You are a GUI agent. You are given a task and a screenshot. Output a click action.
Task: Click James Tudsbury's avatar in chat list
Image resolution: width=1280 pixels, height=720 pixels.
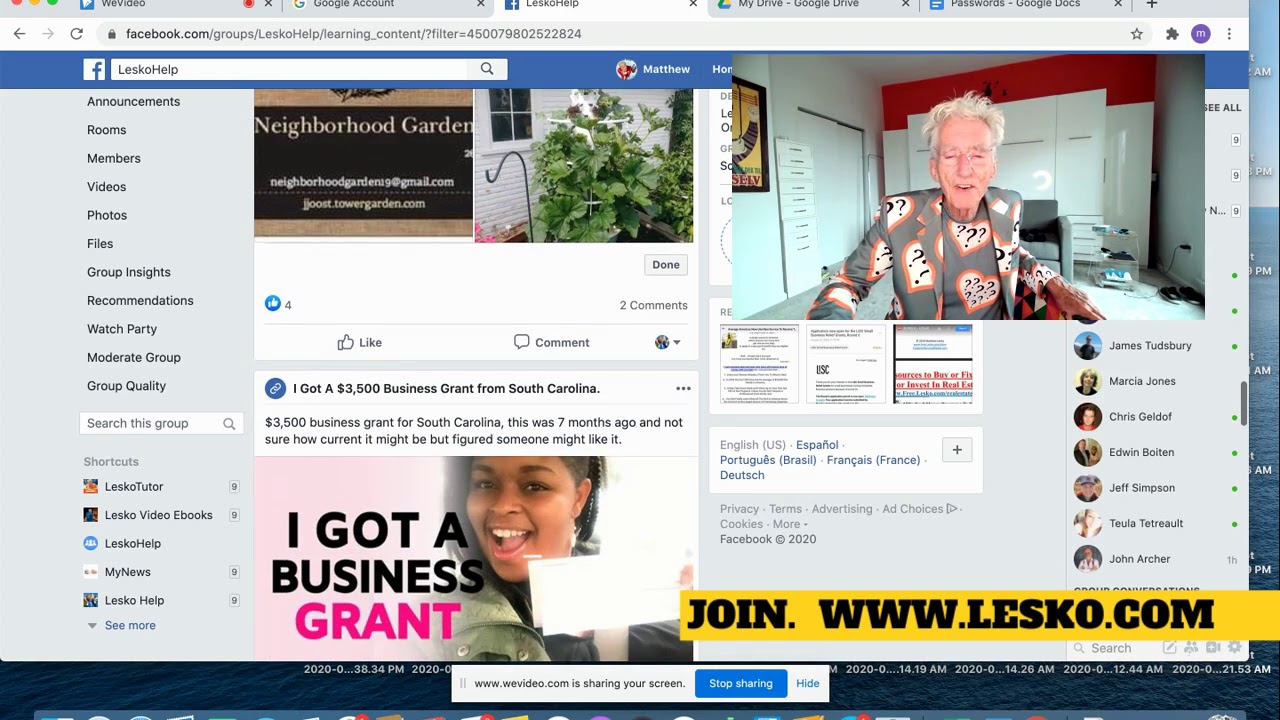tap(1088, 346)
